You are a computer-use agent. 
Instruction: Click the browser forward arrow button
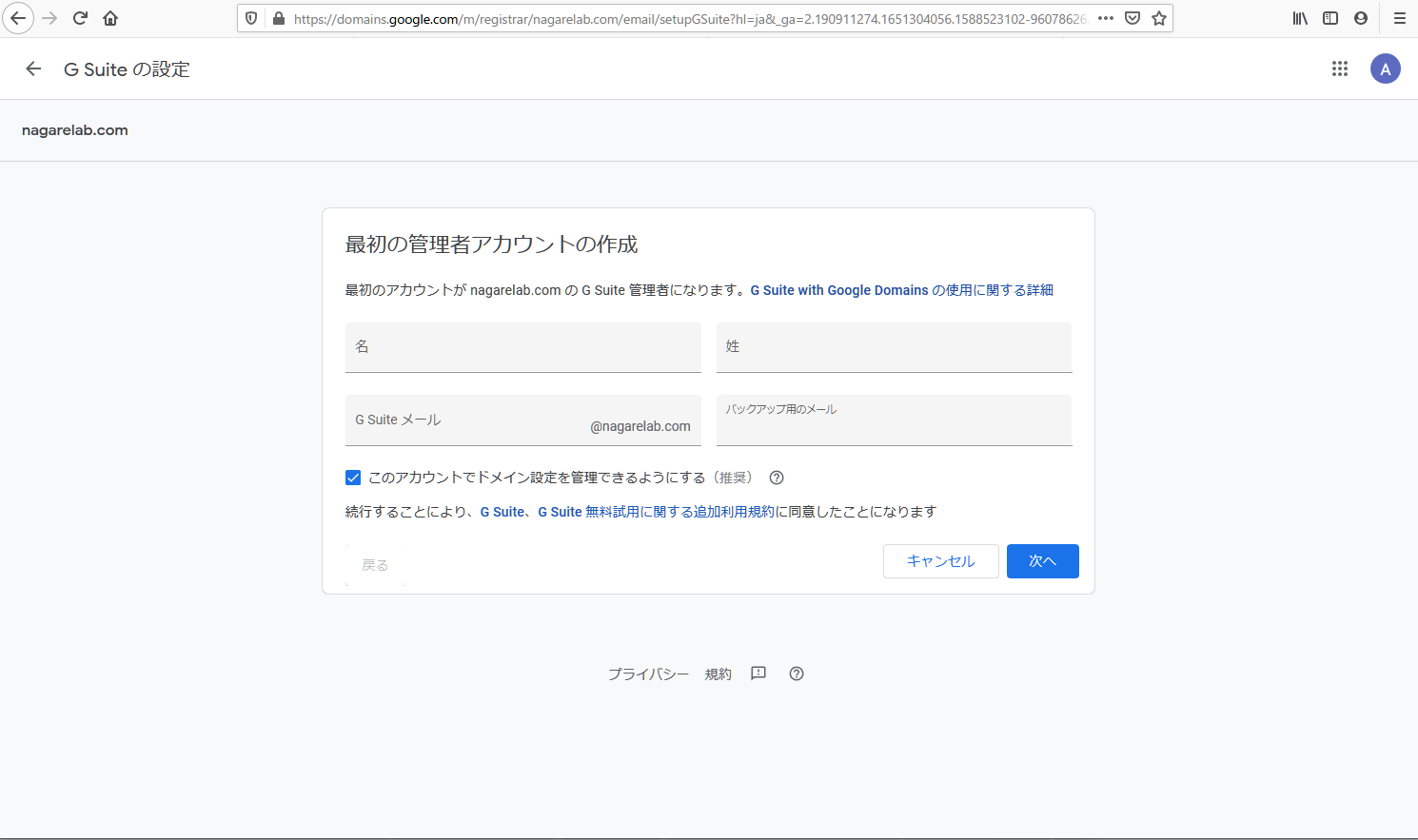[49, 18]
